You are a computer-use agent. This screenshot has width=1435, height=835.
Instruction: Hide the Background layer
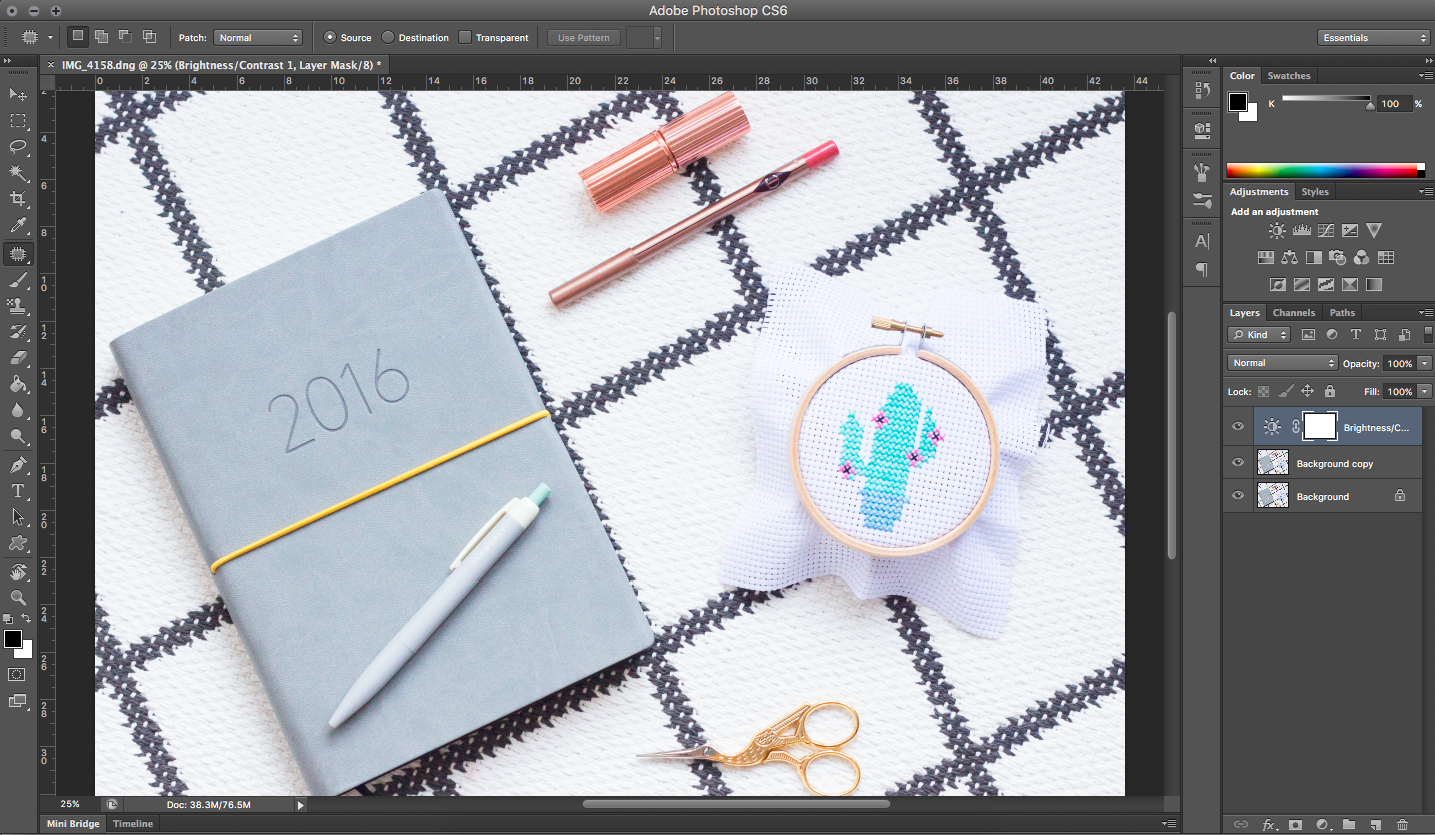(x=1238, y=495)
